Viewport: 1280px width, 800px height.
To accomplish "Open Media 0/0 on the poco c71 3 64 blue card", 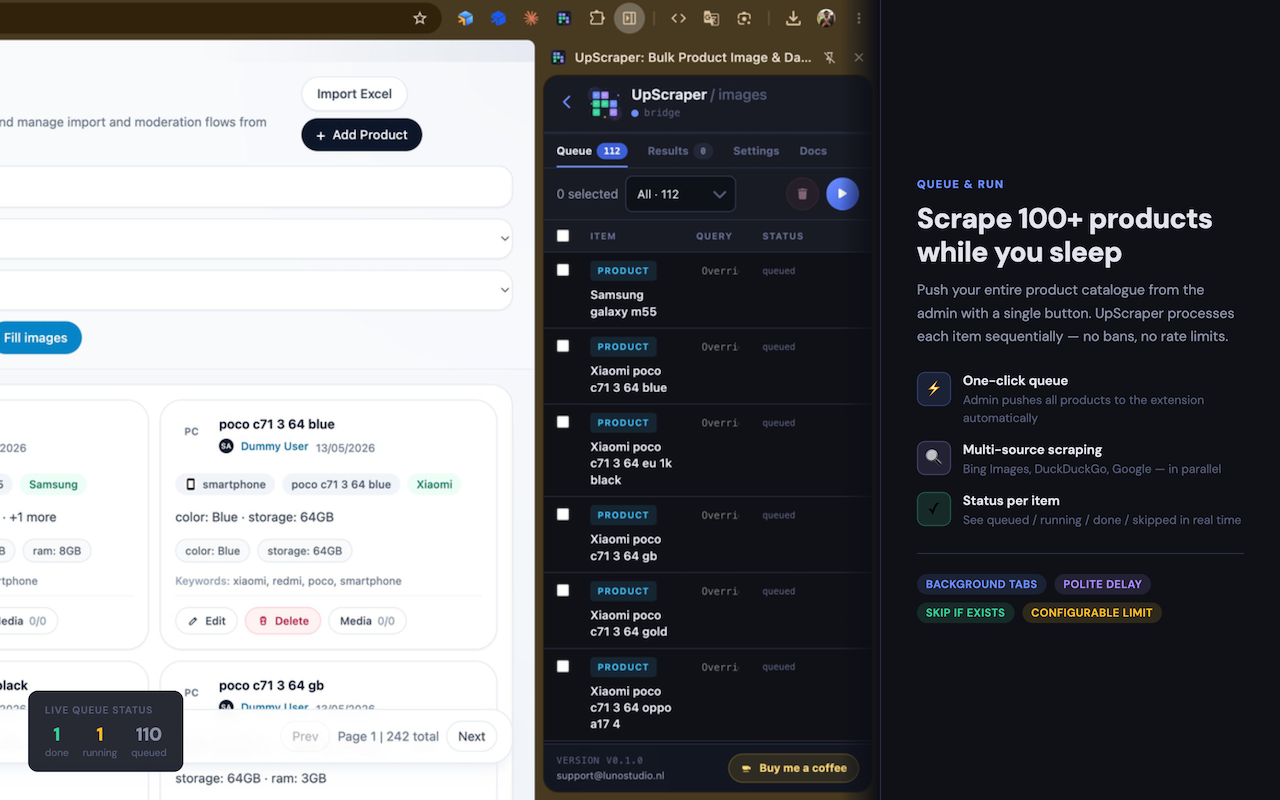I will click(x=367, y=621).
